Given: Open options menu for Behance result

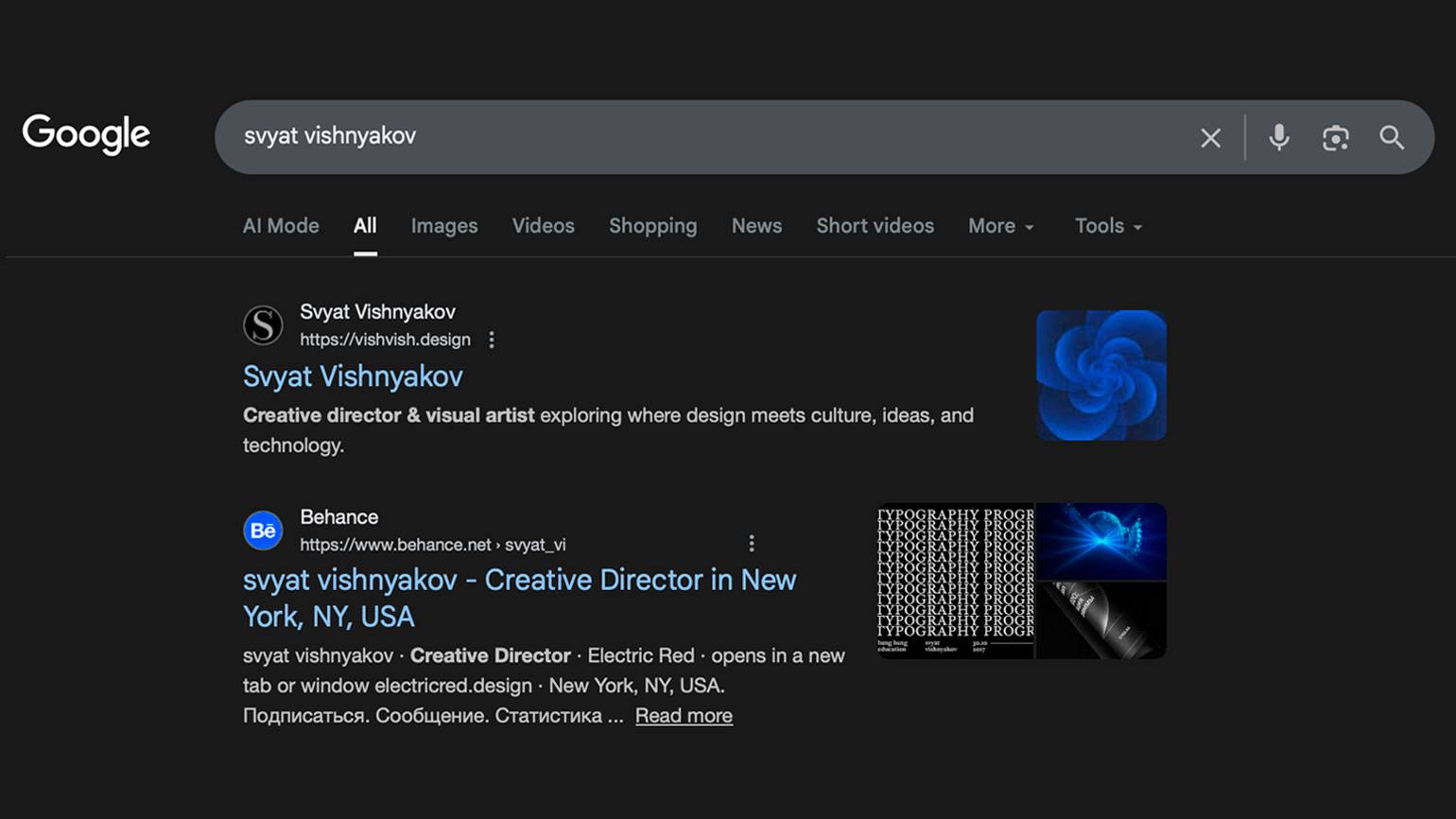Looking at the screenshot, I should 752,544.
